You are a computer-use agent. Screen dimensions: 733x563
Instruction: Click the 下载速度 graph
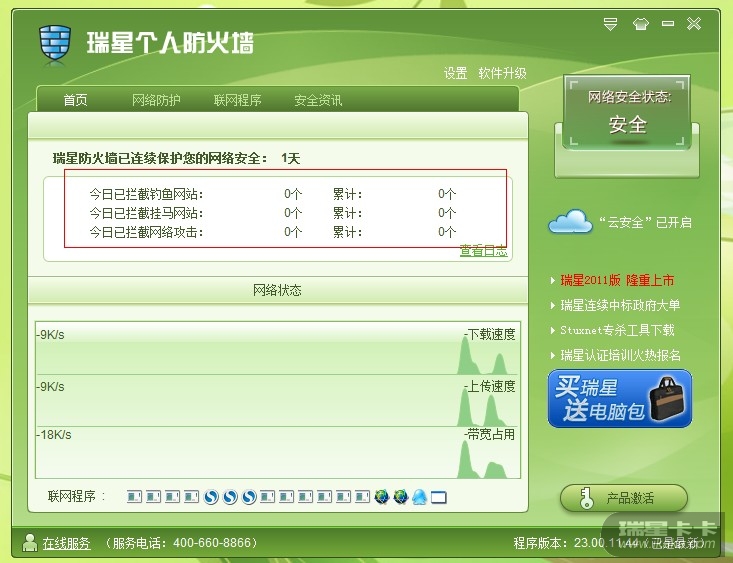(278, 348)
